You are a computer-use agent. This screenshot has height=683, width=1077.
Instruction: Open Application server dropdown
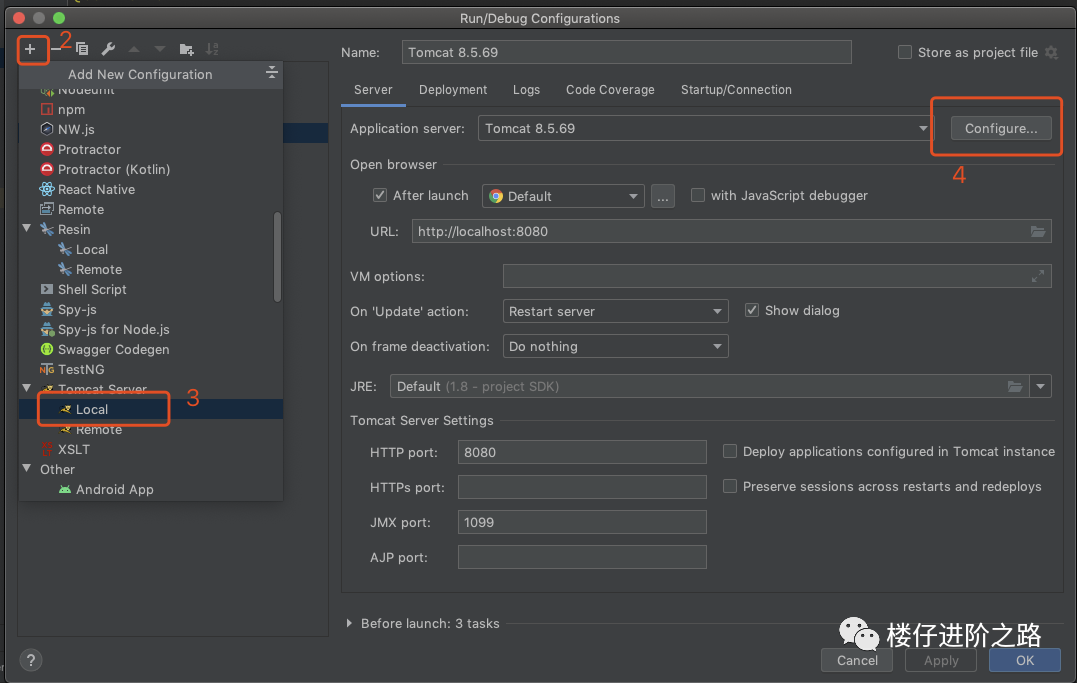[705, 128]
